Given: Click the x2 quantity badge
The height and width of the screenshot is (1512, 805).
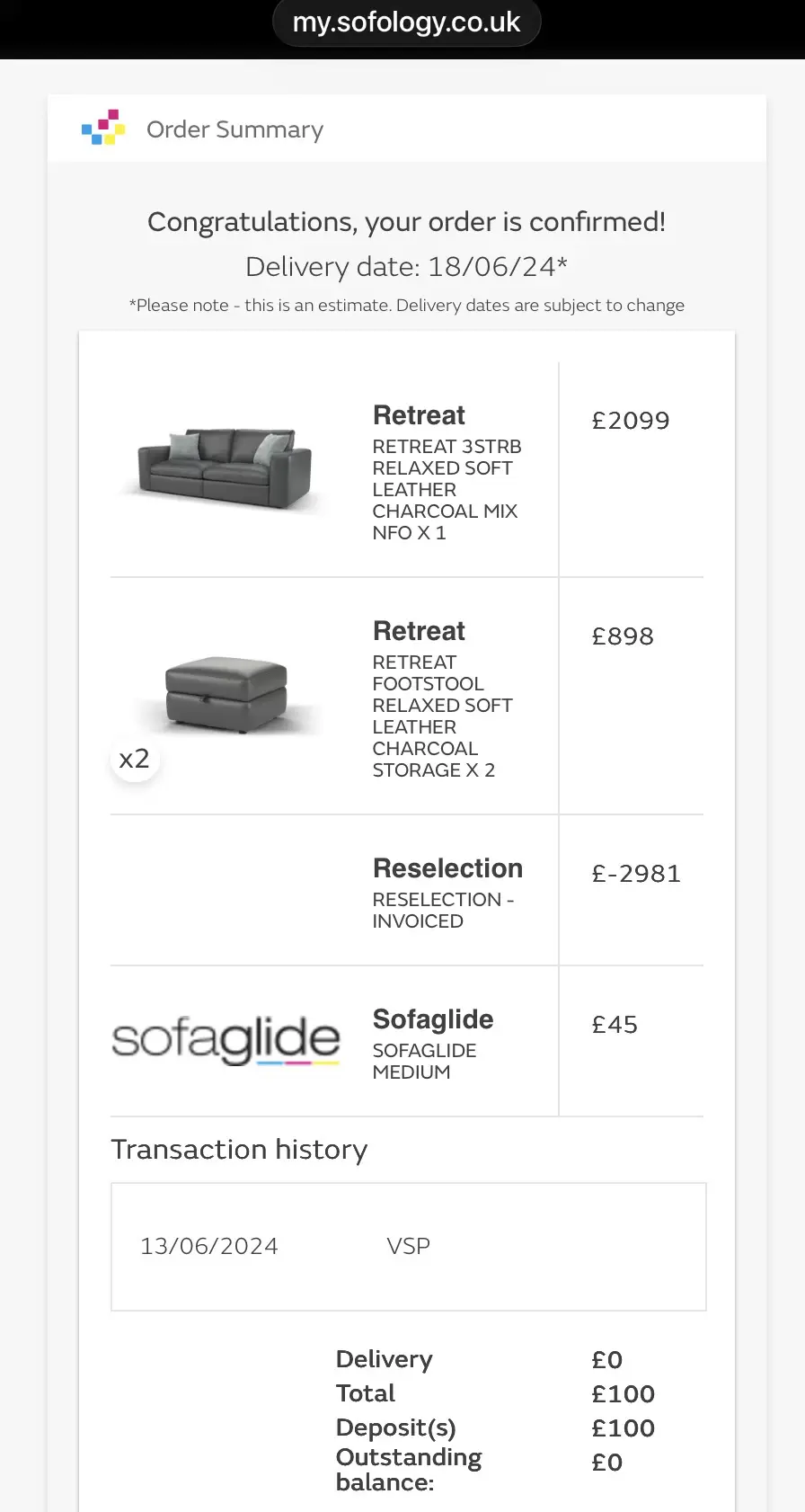Looking at the screenshot, I should 135,759.
